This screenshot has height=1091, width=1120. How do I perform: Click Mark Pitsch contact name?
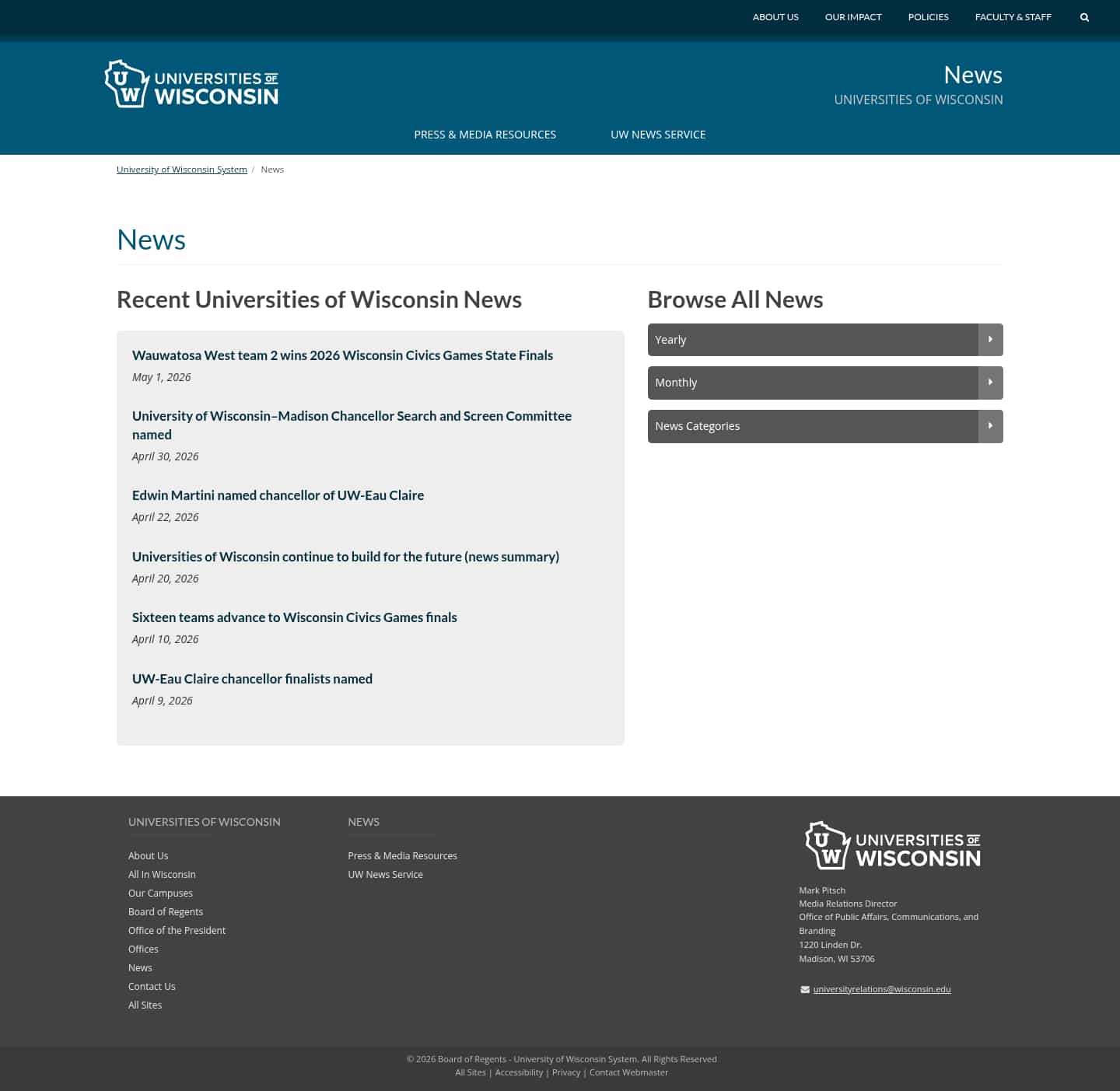822,890
